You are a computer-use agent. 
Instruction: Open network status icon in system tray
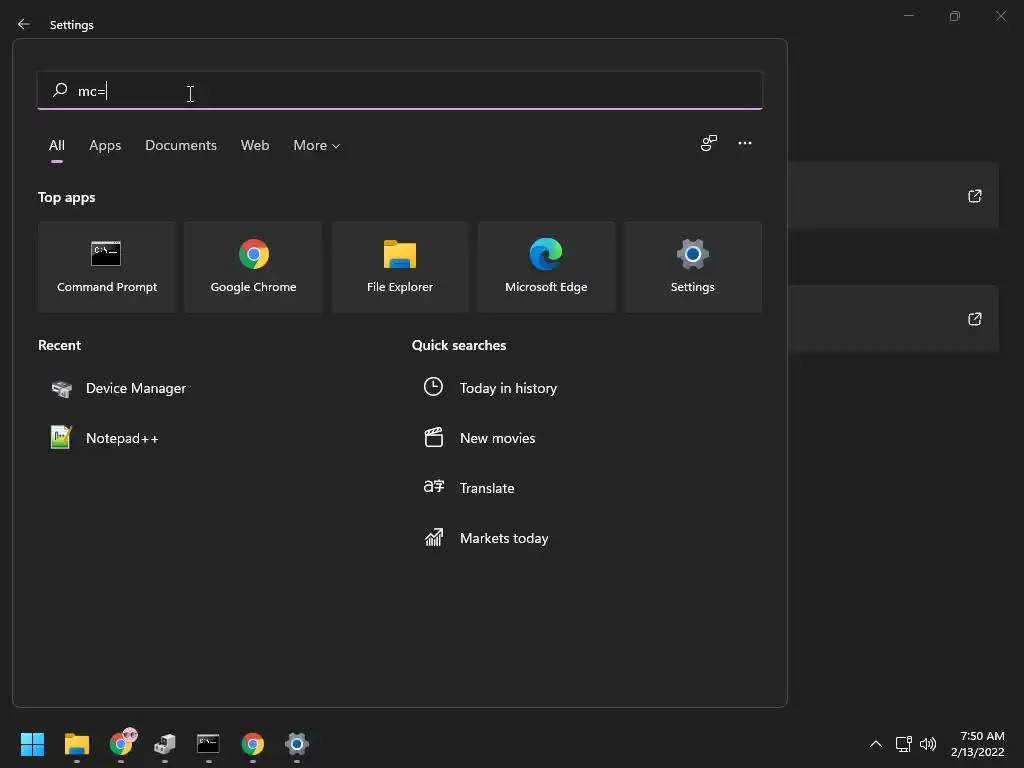(903, 744)
